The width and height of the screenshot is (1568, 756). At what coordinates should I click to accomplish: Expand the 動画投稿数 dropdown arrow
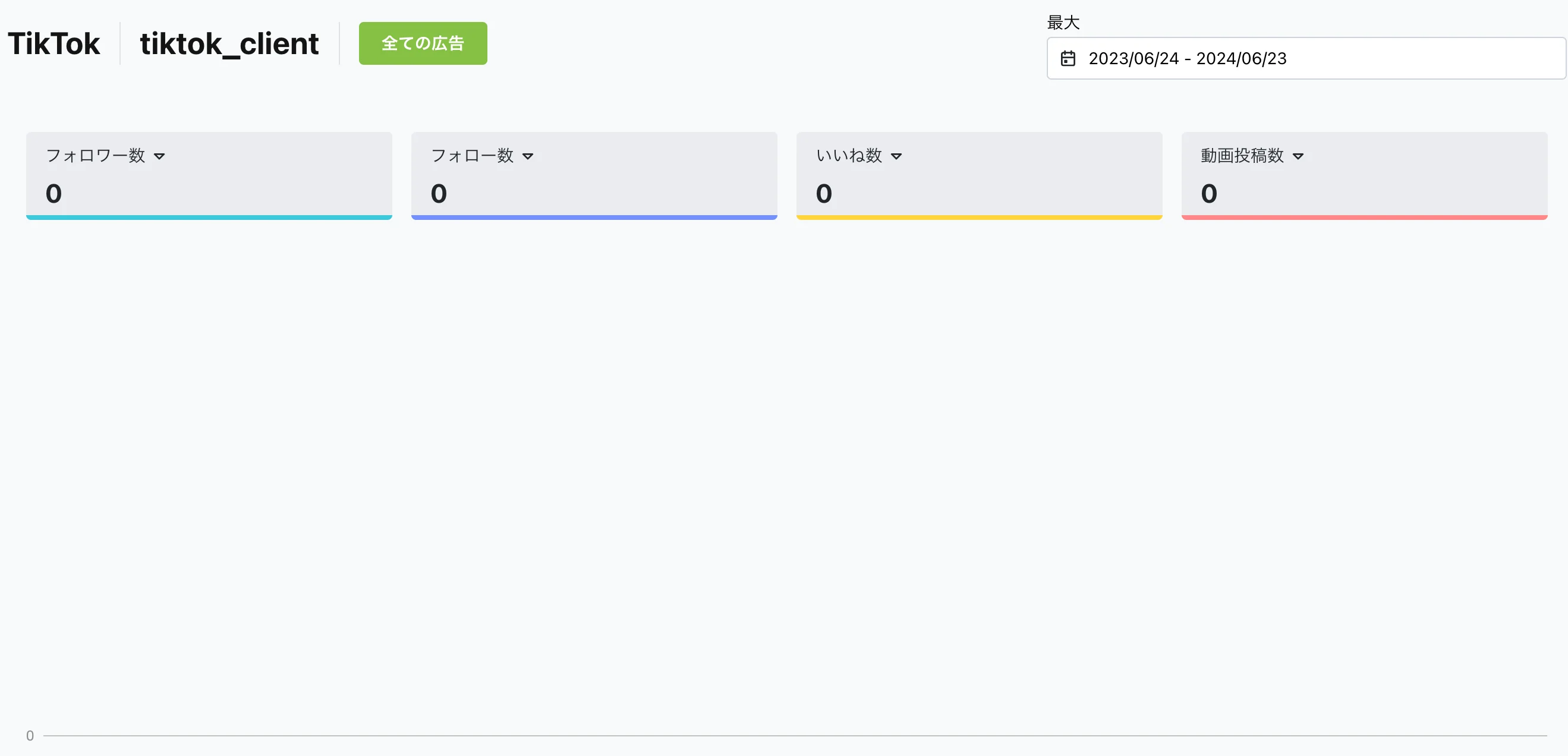[1298, 156]
